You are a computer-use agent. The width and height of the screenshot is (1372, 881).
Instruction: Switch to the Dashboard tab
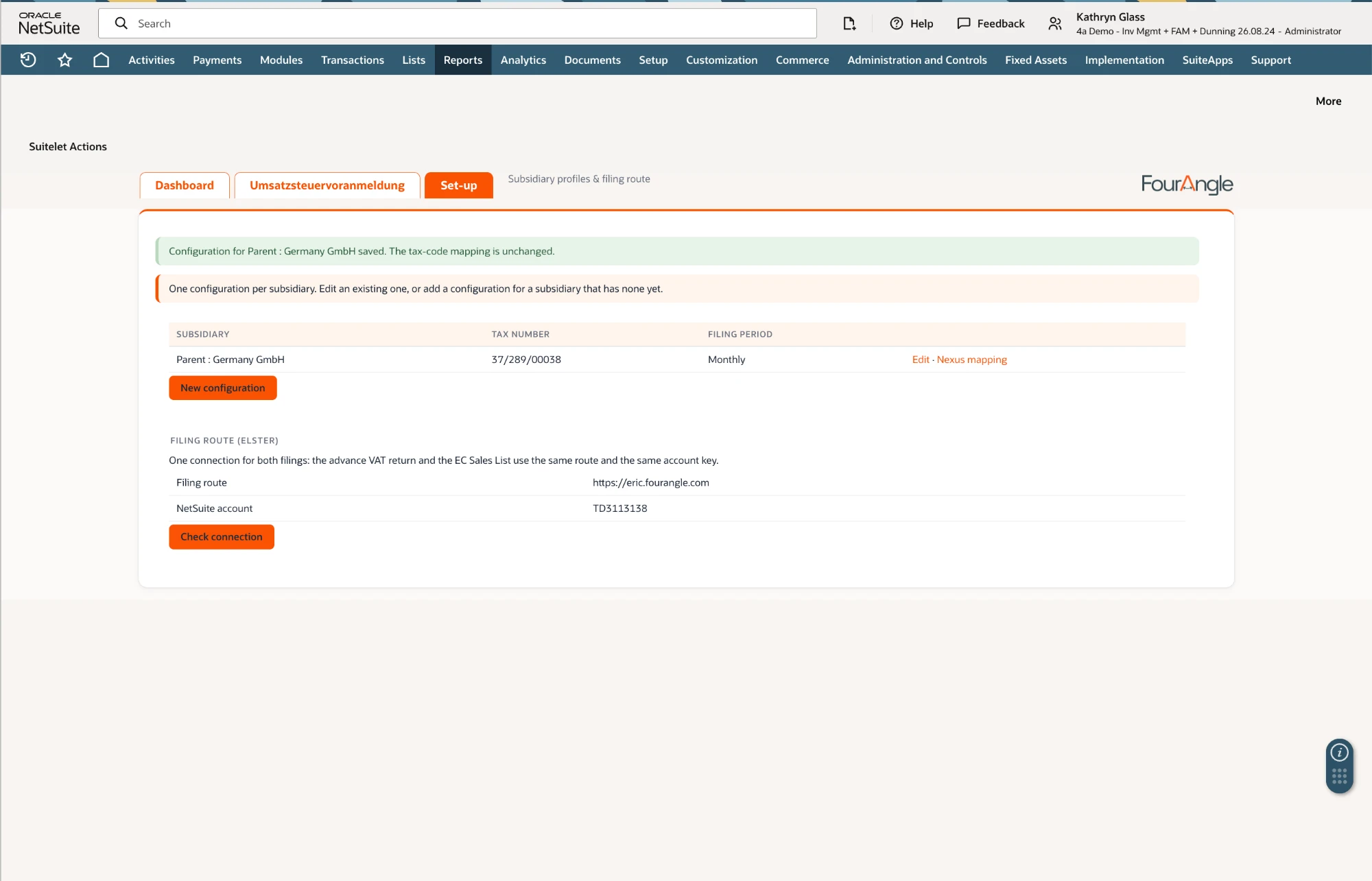coord(185,185)
